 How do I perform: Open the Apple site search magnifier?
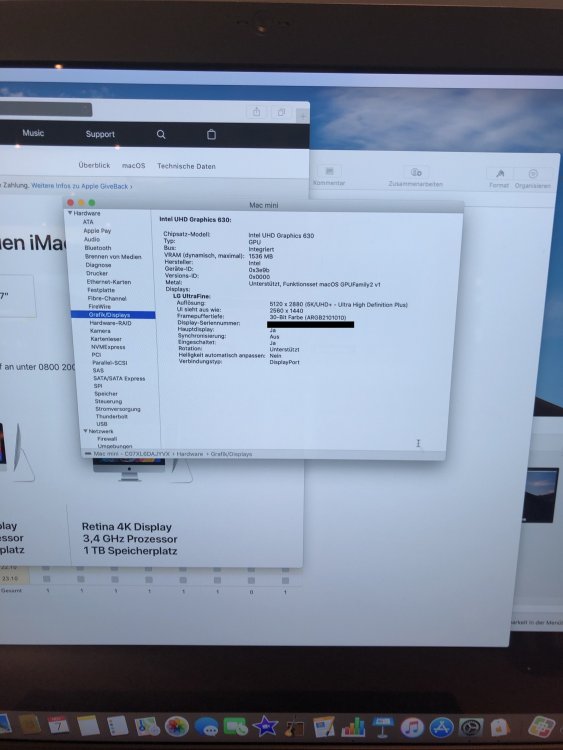(x=161, y=134)
